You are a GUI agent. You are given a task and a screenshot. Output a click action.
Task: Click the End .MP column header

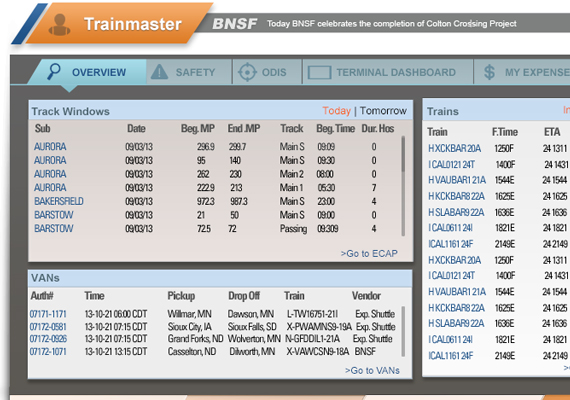(244, 128)
